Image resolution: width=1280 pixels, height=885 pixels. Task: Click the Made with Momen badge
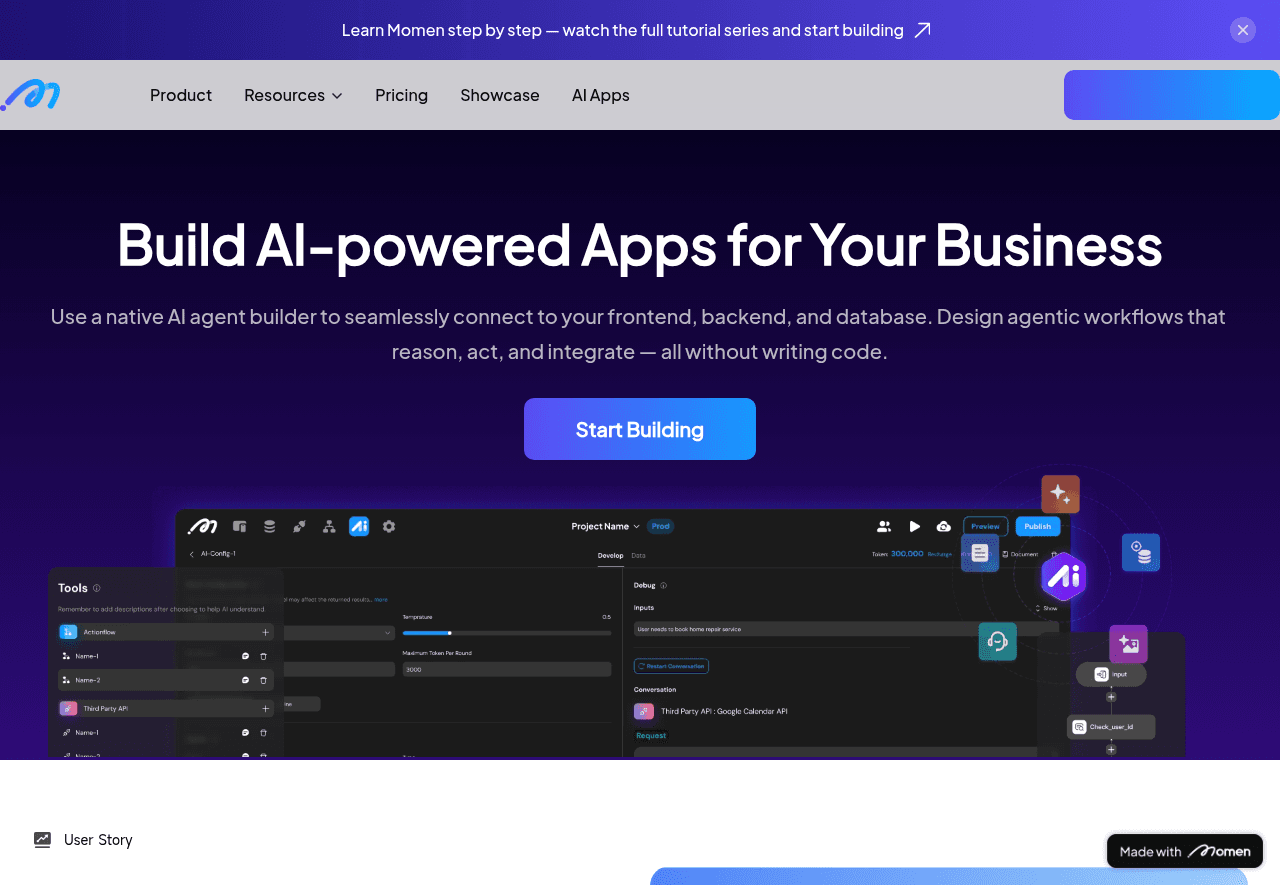pos(1184,851)
